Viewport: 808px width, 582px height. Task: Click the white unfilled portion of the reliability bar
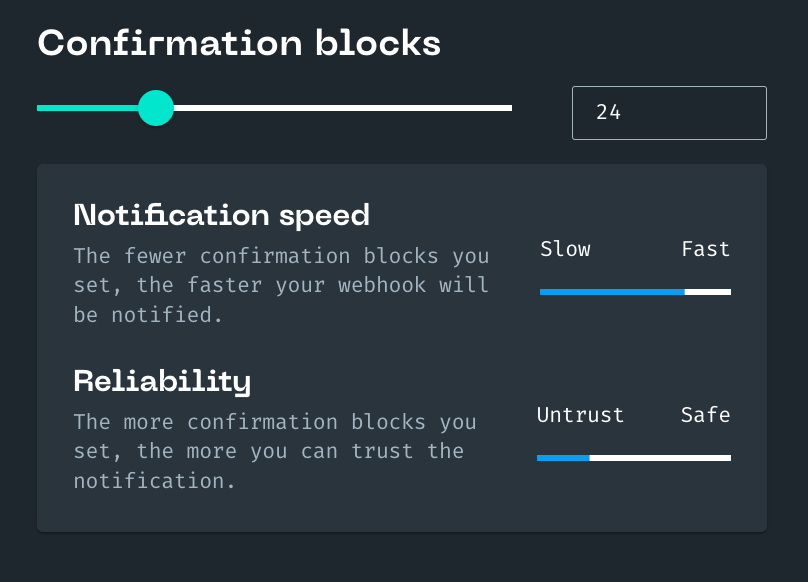(x=660, y=458)
